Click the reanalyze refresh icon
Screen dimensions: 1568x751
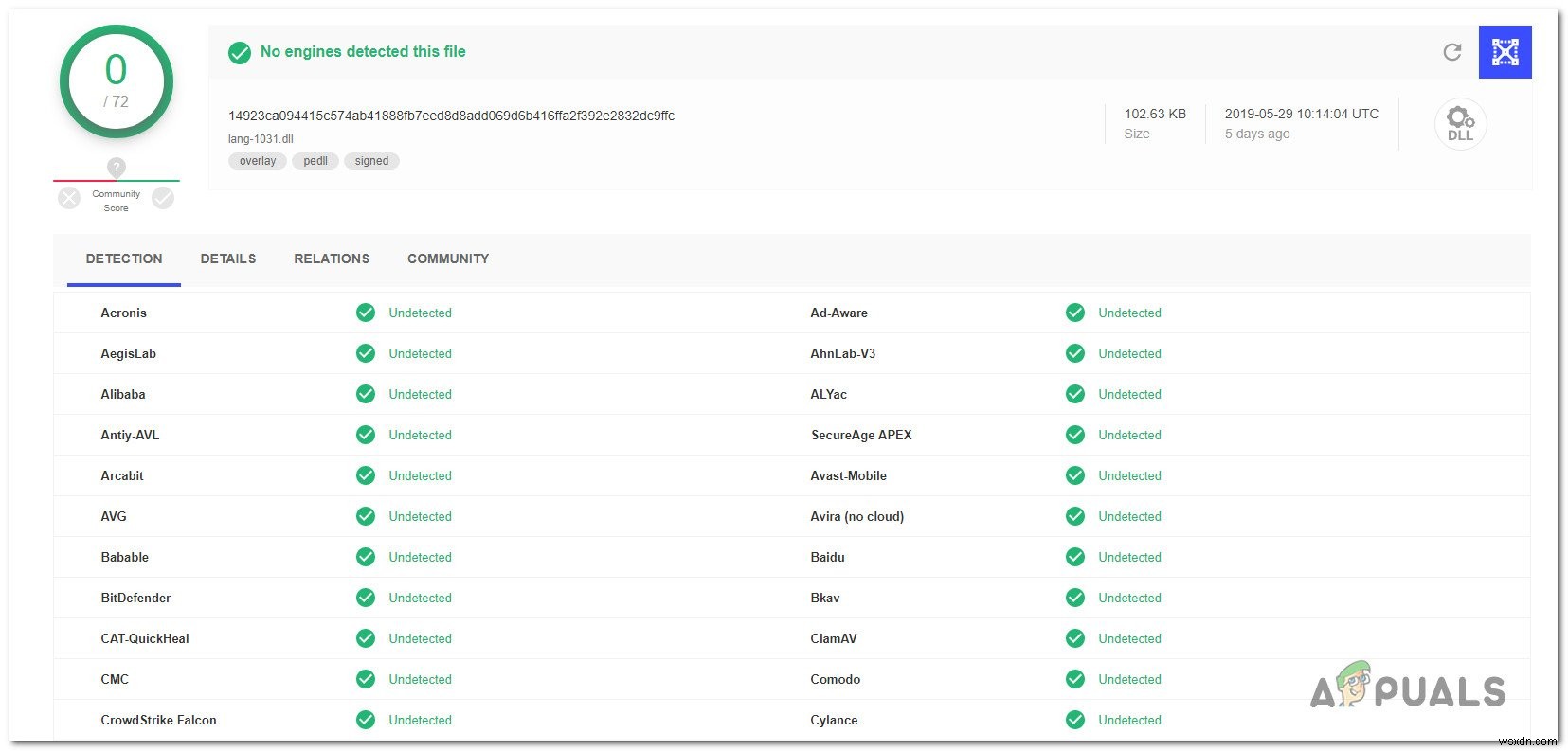[x=1451, y=52]
